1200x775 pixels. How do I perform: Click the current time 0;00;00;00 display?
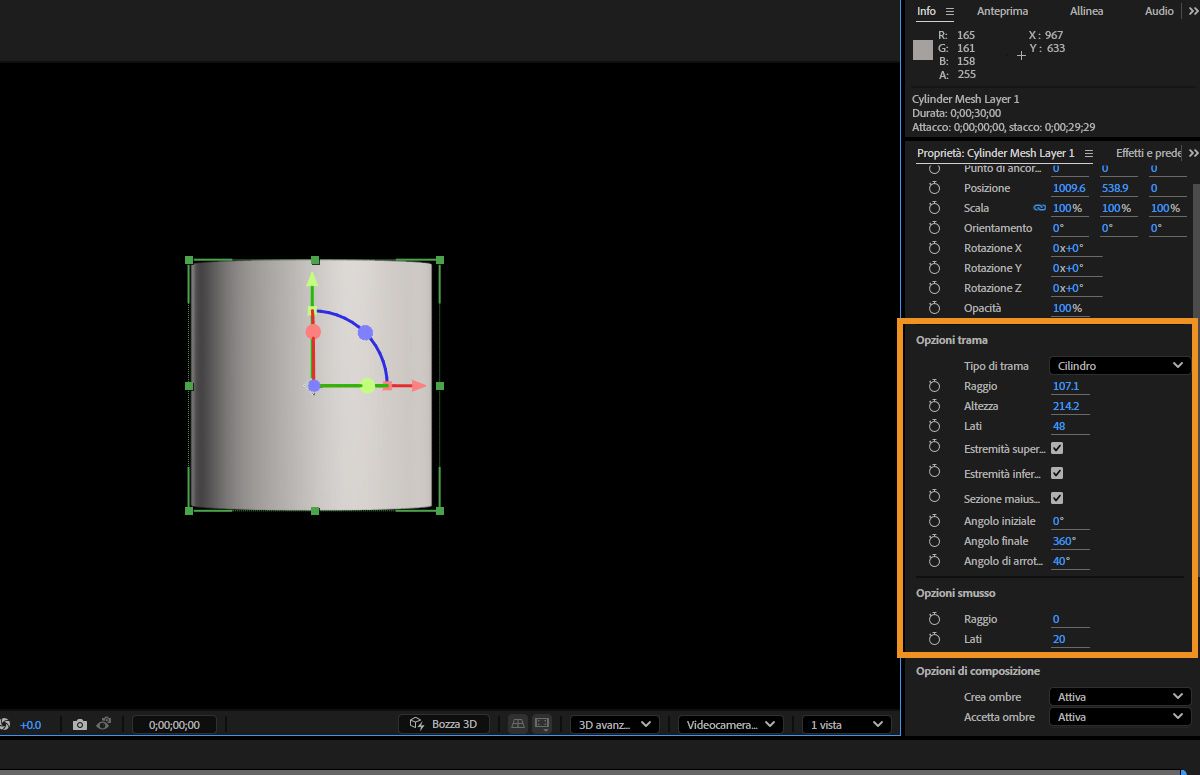tap(174, 725)
